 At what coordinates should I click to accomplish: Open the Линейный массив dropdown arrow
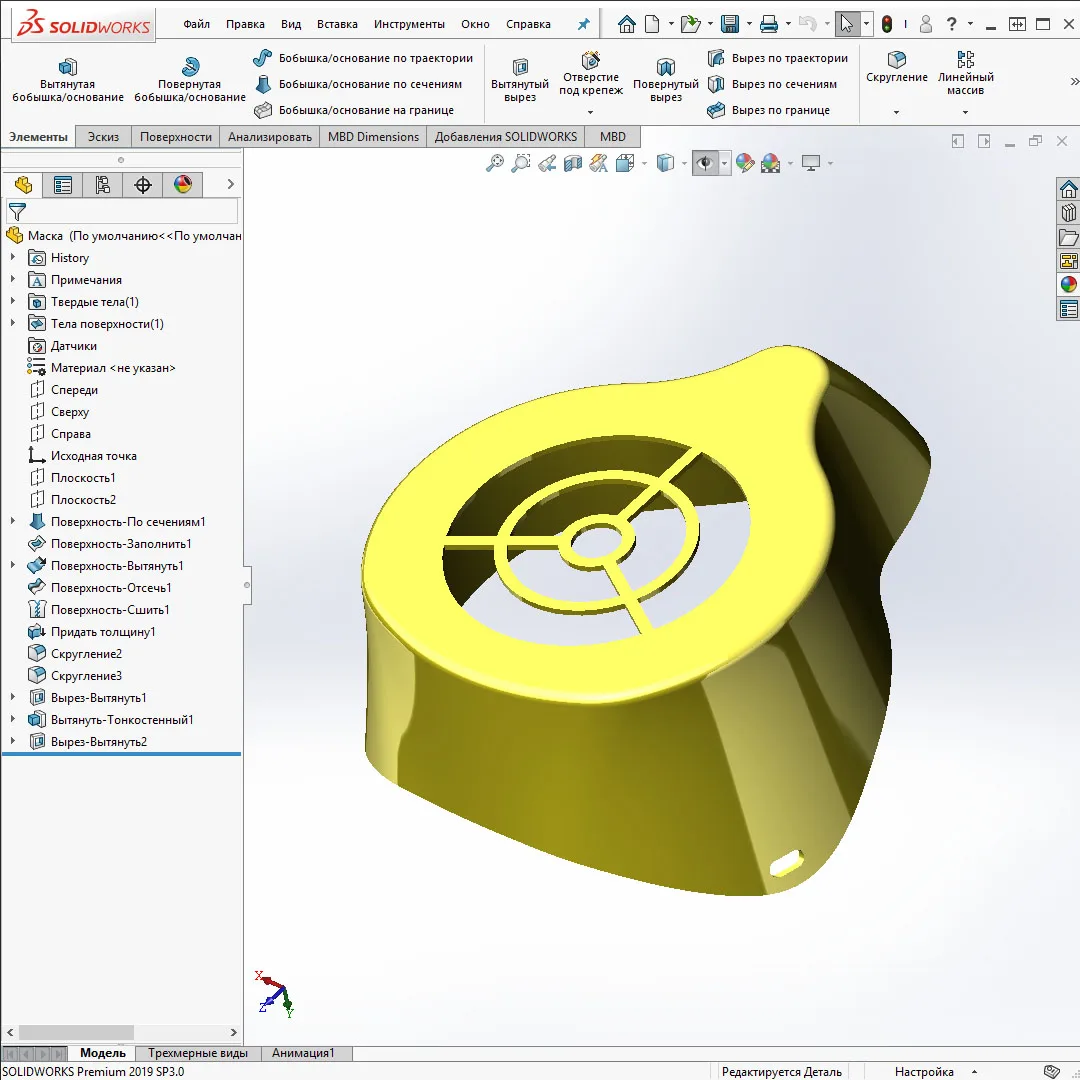click(965, 112)
